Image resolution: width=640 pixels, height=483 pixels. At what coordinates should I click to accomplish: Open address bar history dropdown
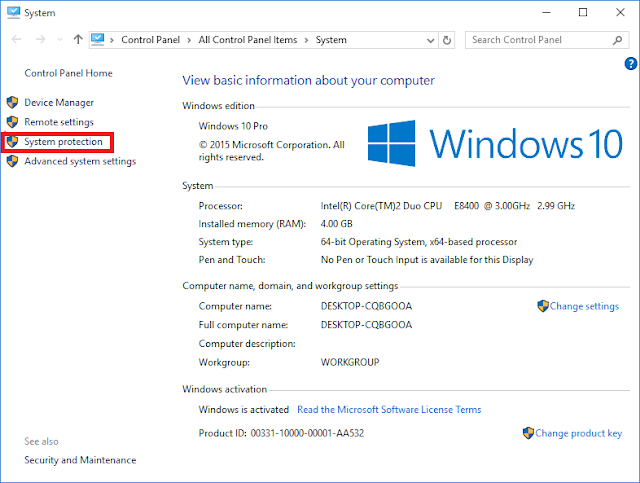[x=430, y=40]
